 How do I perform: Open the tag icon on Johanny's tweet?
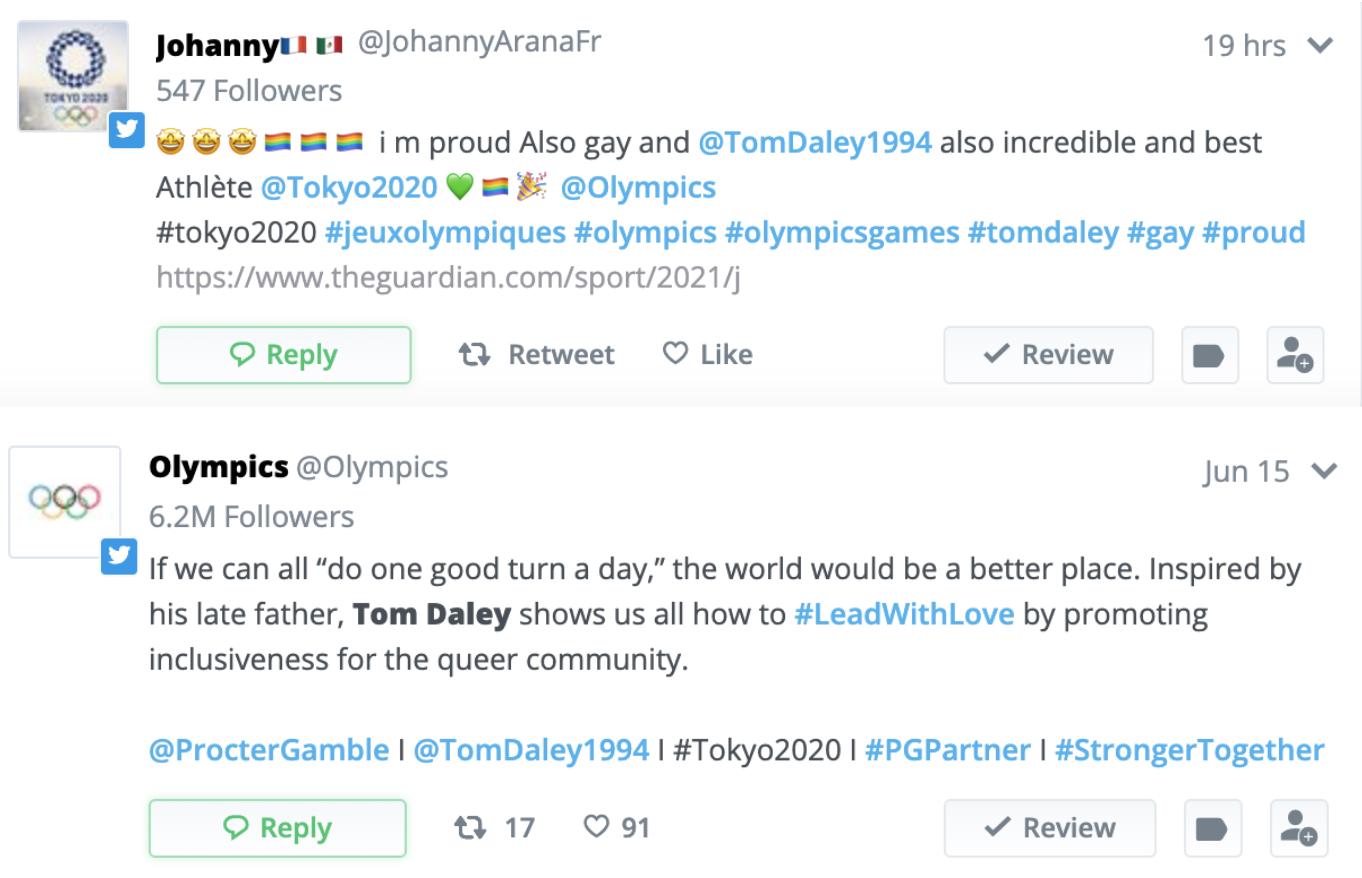(x=1210, y=354)
